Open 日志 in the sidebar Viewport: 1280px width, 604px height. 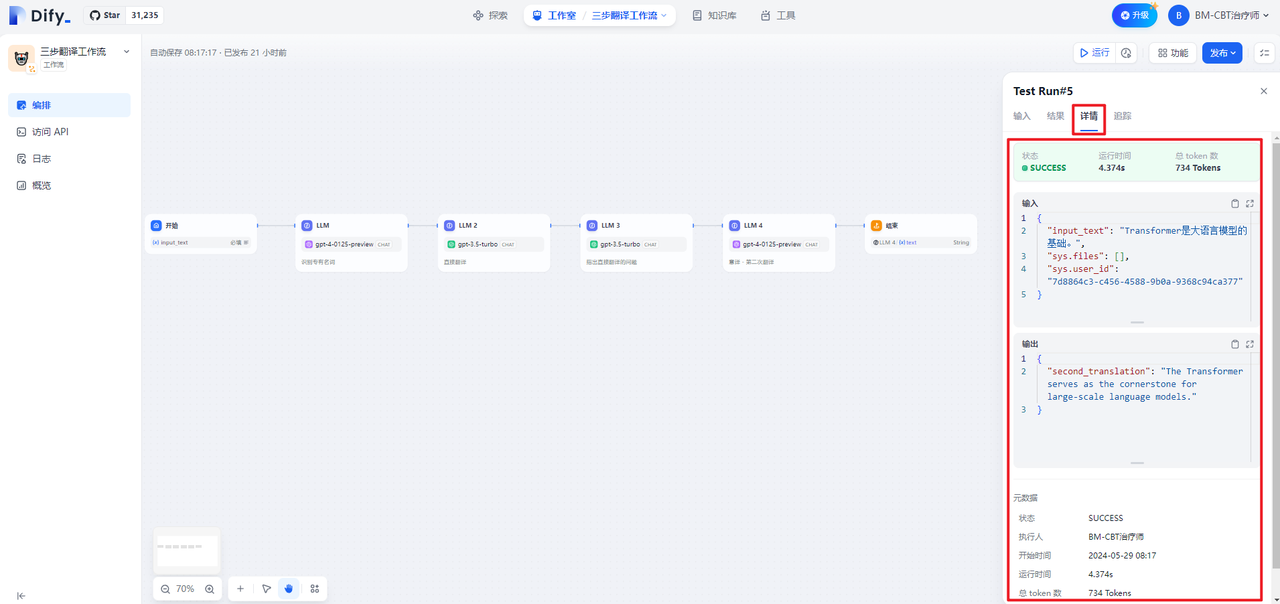[69, 159]
